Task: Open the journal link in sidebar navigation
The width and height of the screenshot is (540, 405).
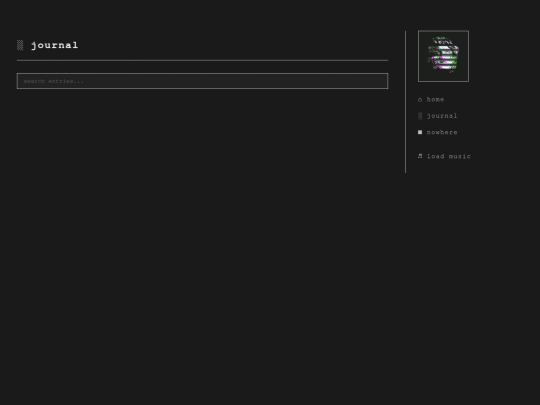Action: 442,116
